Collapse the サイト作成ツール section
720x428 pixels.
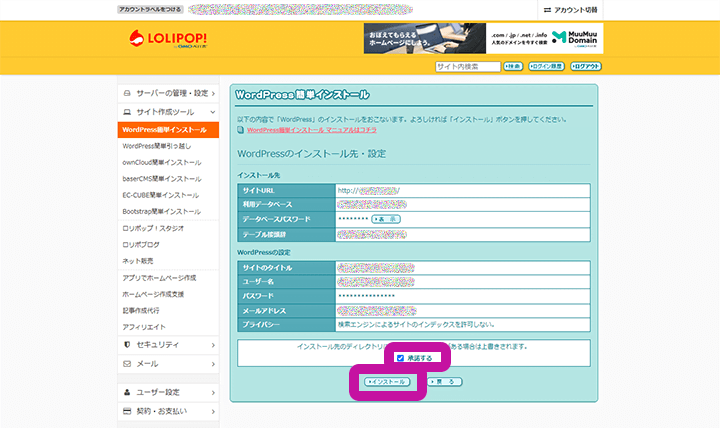click(x=167, y=112)
